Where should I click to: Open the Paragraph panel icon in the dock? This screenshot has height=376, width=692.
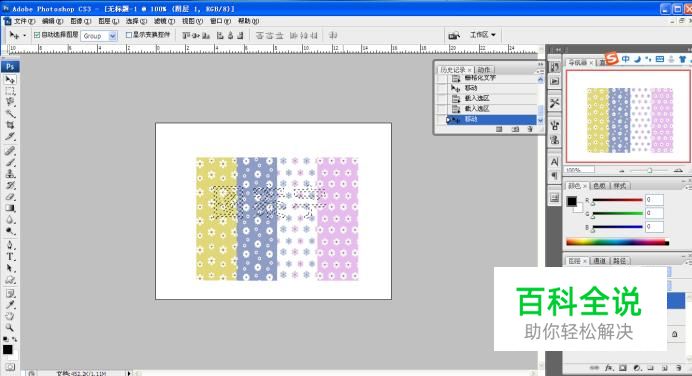pyautogui.click(x=555, y=176)
